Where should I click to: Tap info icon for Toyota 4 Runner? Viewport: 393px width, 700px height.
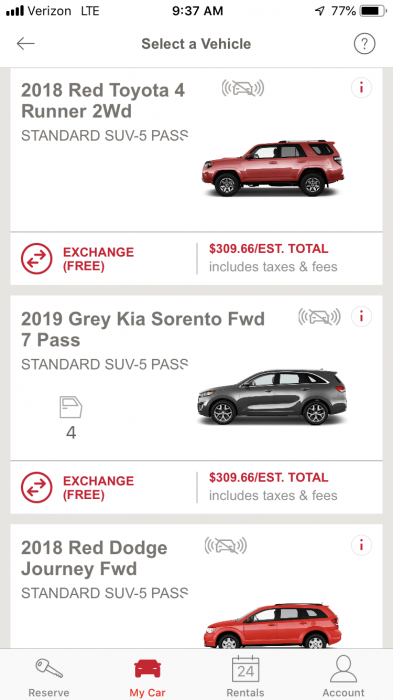tap(361, 88)
